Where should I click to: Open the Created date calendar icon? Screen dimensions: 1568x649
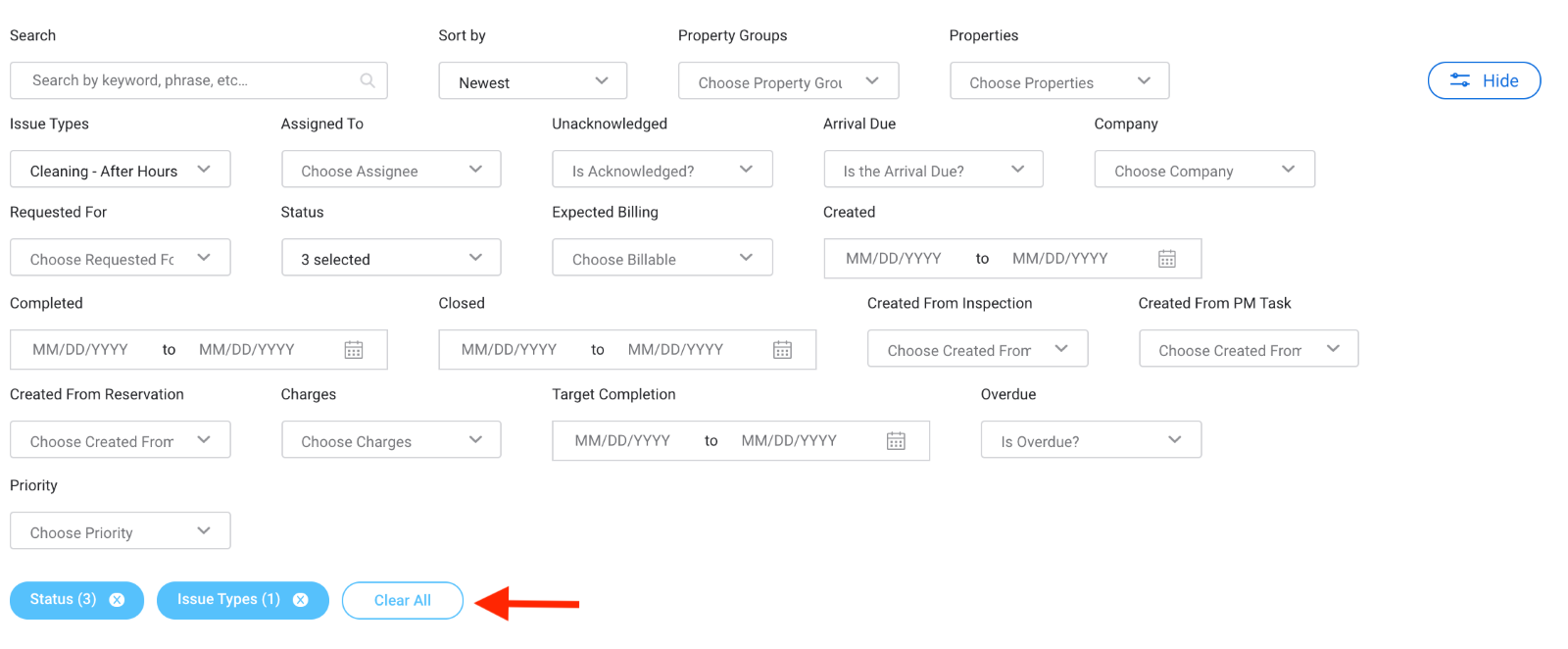pos(1167,259)
